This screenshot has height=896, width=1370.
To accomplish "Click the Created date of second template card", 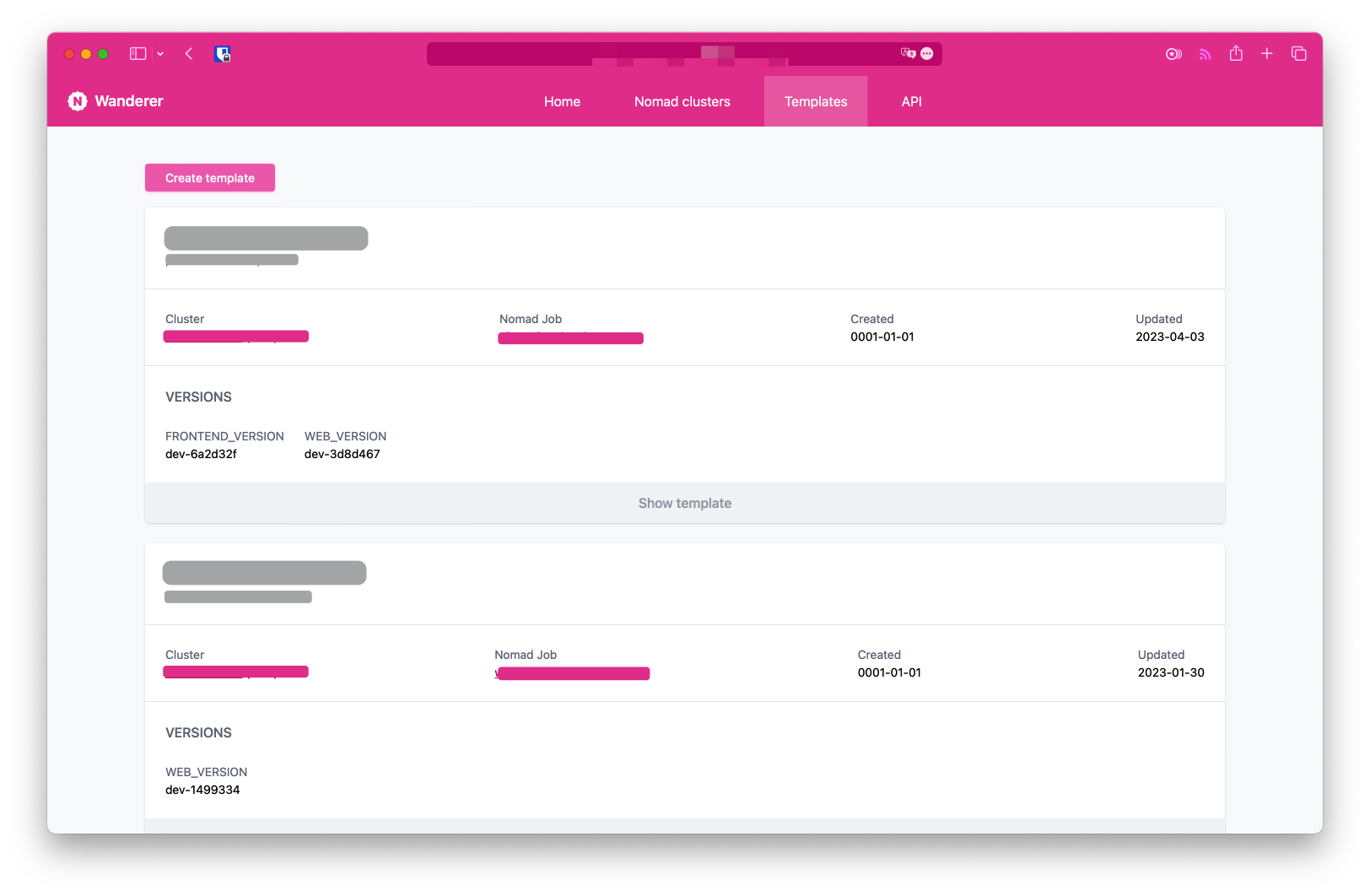I will tap(889, 672).
